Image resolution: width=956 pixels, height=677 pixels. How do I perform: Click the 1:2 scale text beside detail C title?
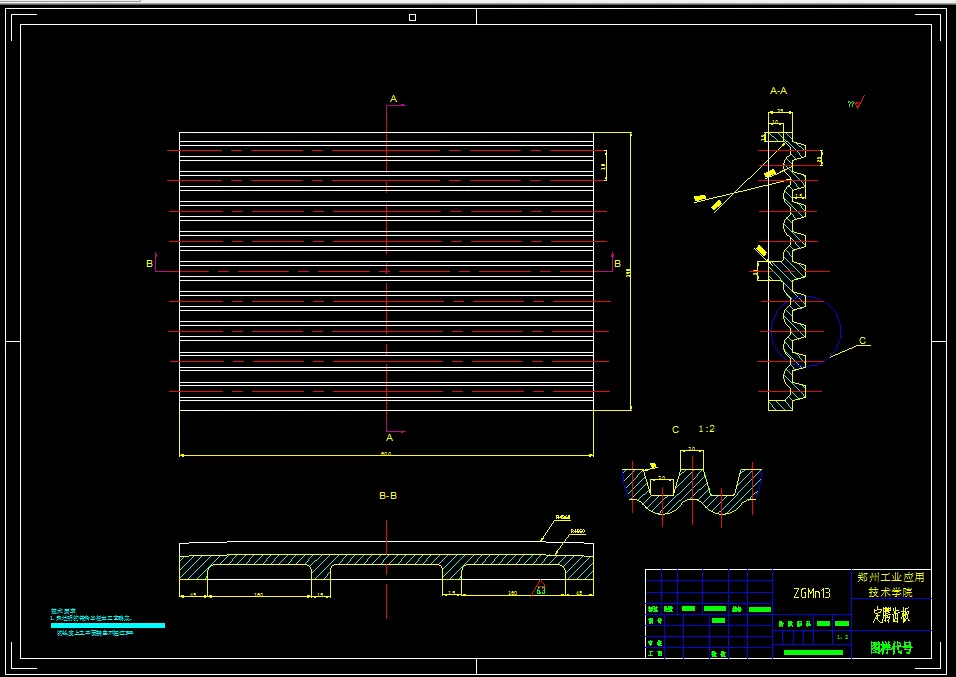click(x=706, y=429)
